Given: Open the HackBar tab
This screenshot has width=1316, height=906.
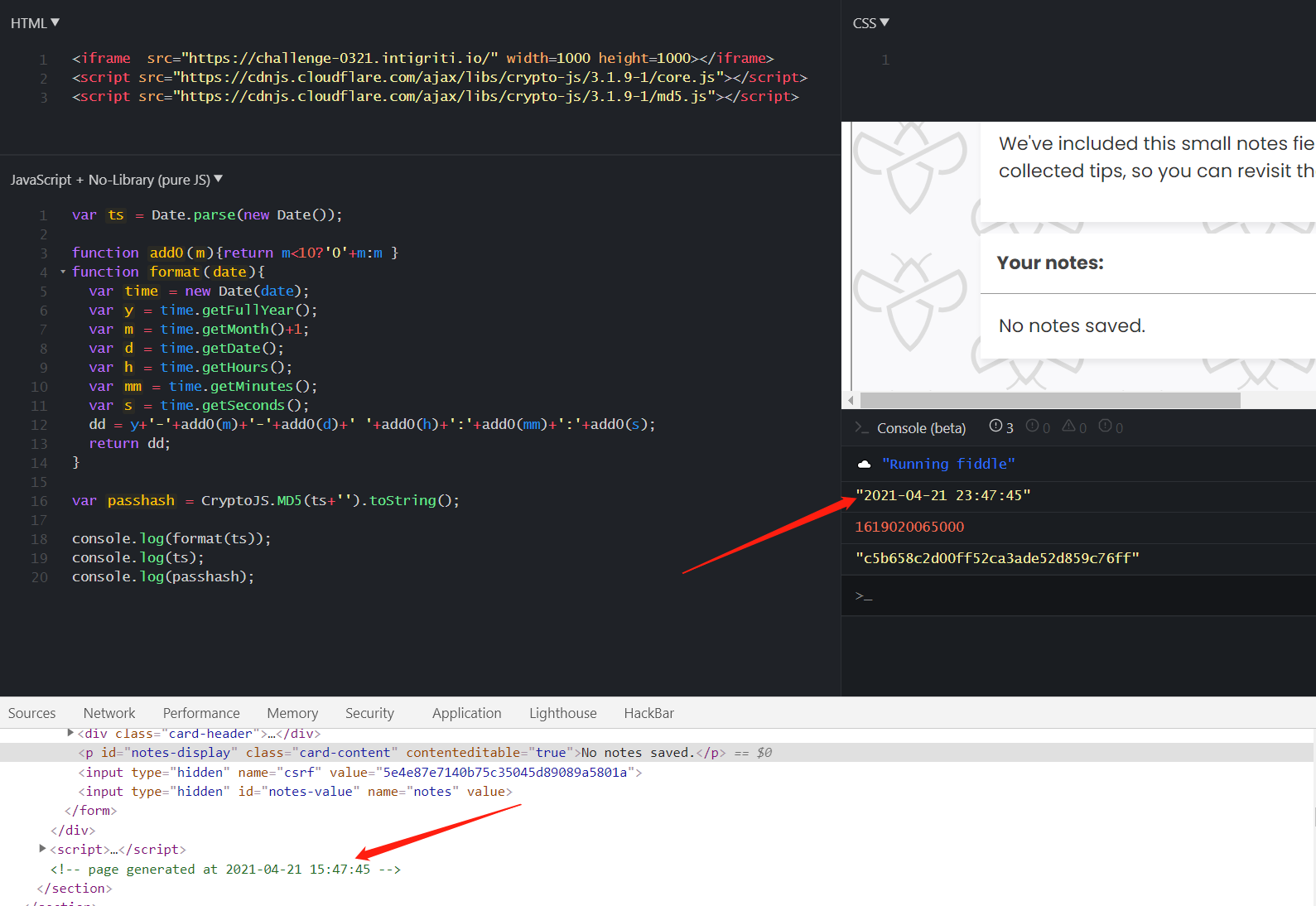Looking at the screenshot, I should (648, 713).
